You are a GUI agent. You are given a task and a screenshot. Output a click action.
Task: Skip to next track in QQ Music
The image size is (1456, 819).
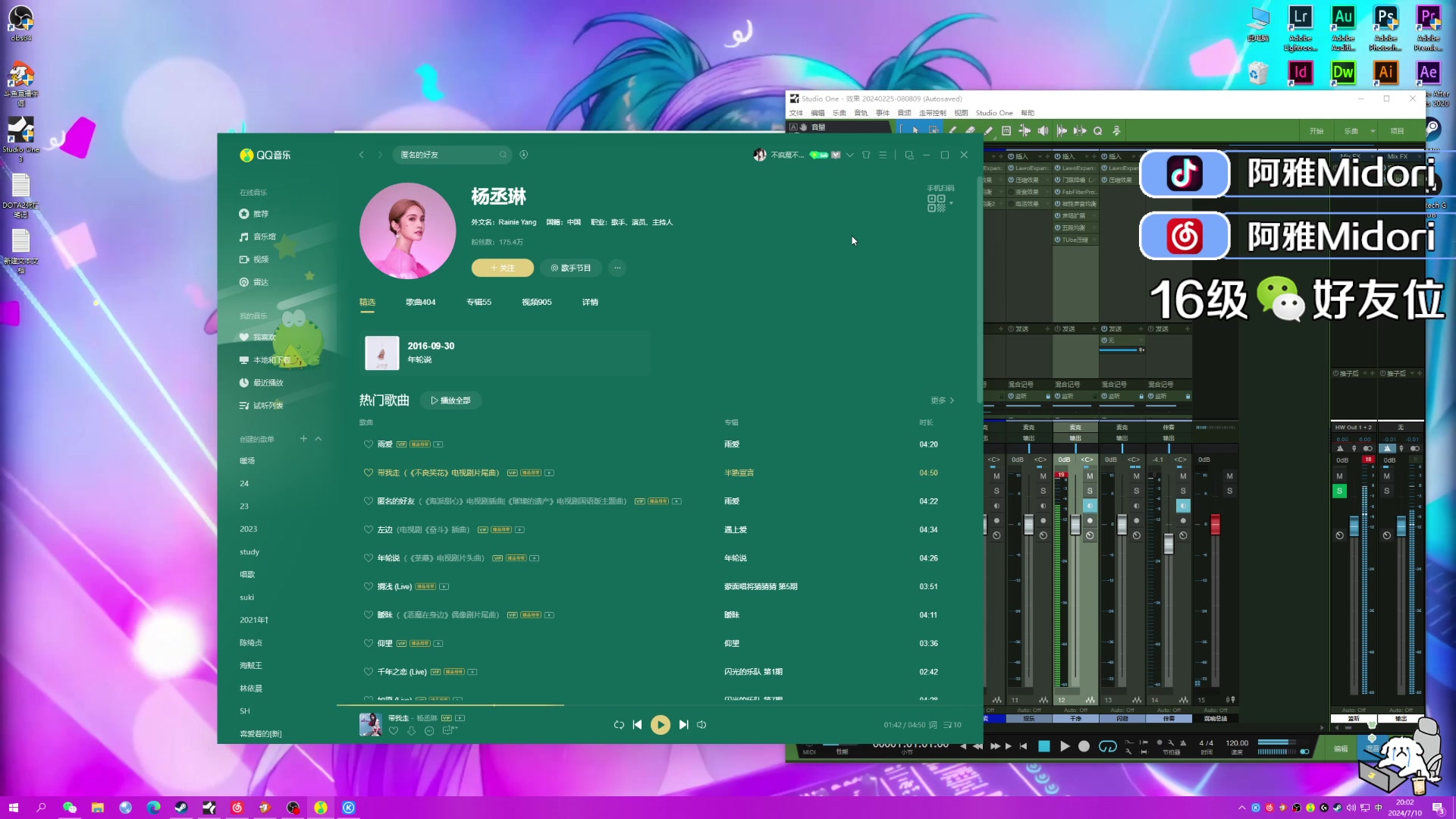tap(683, 724)
